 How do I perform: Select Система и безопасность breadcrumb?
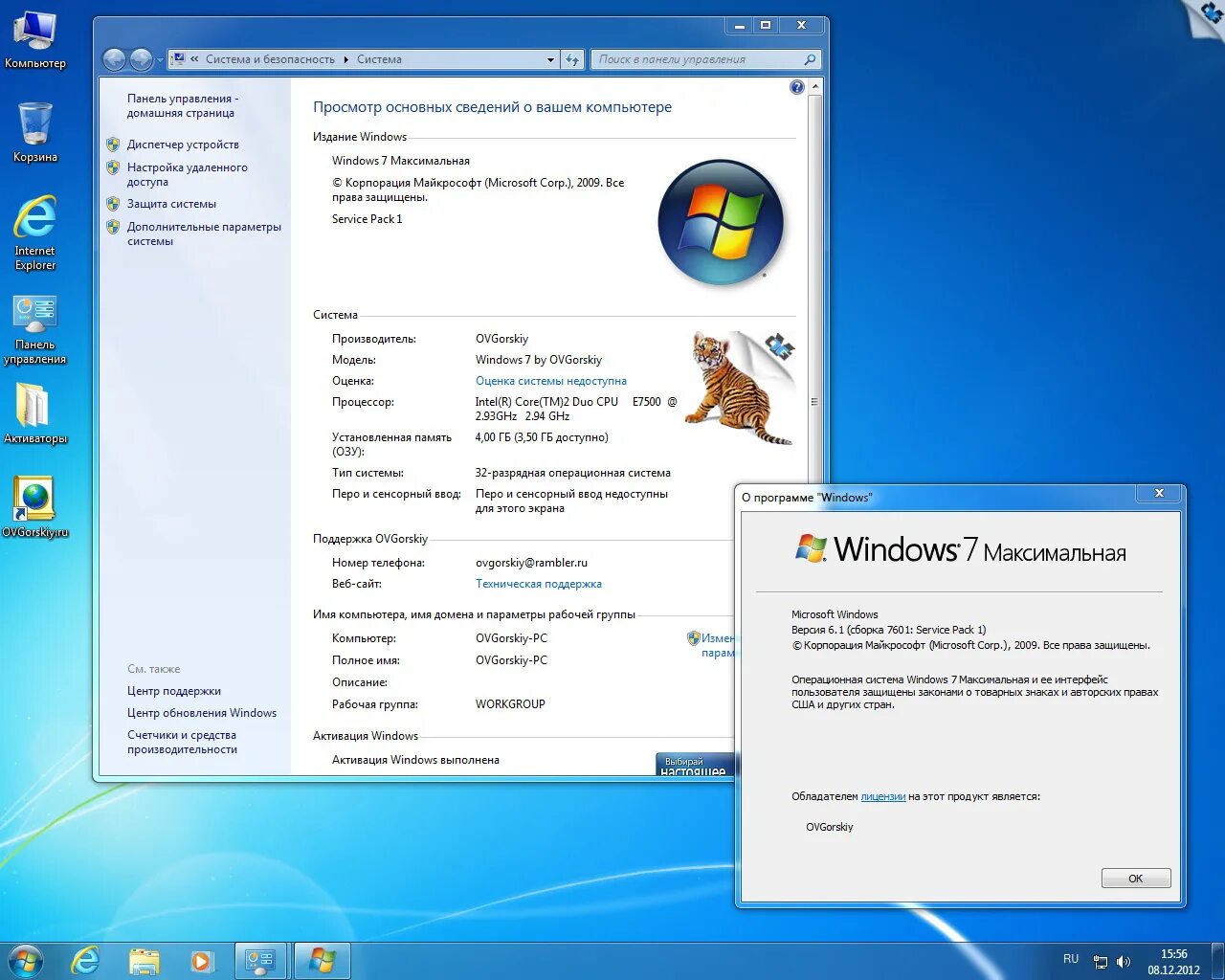(x=270, y=59)
